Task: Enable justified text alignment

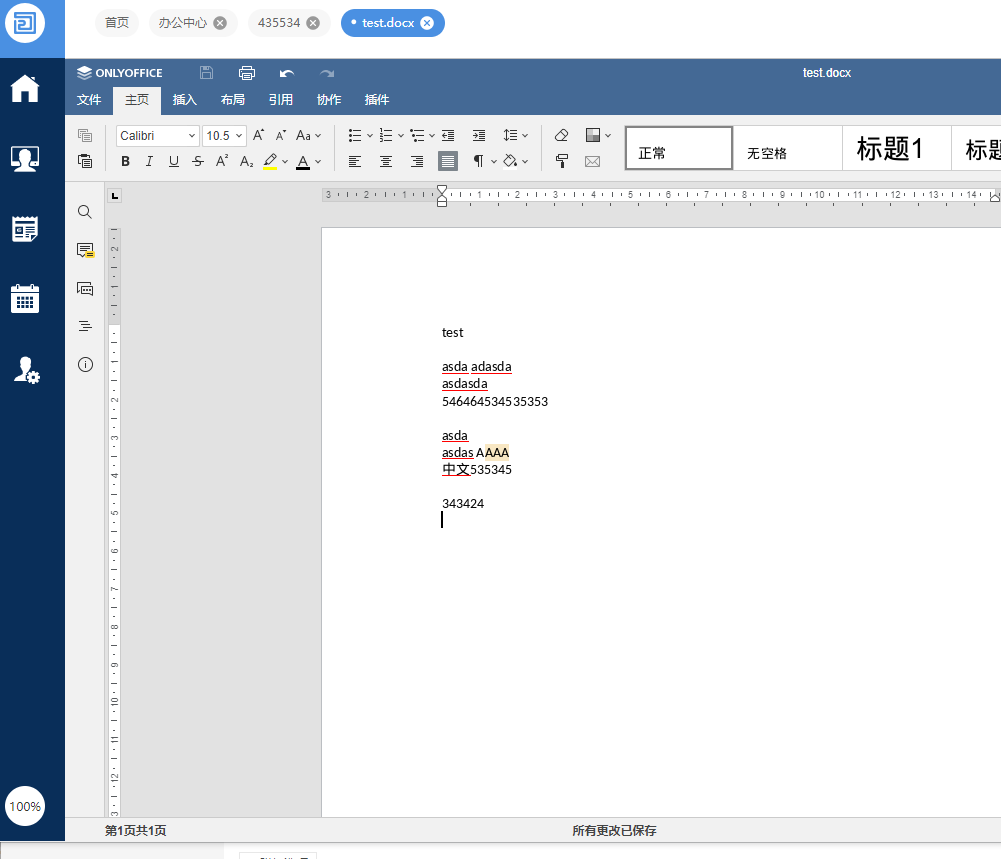Action: (x=448, y=161)
